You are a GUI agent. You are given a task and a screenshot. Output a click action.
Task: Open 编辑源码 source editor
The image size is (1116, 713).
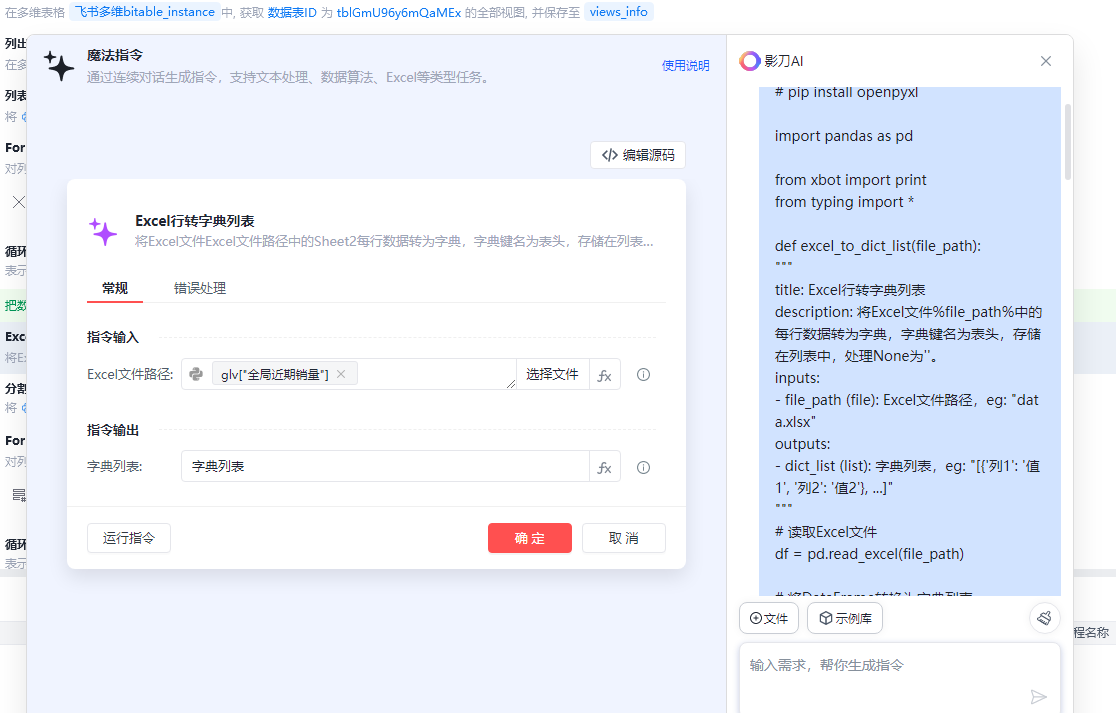638,155
